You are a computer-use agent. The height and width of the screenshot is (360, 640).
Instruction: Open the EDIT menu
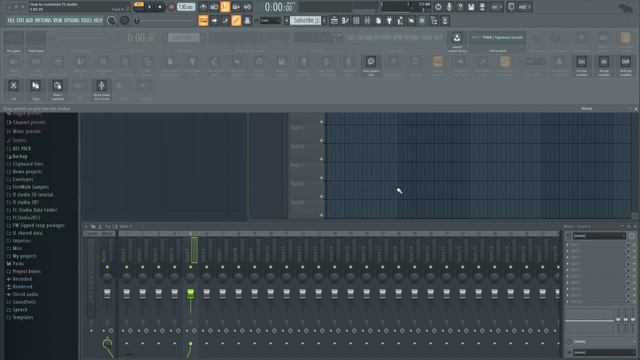(20, 20)
